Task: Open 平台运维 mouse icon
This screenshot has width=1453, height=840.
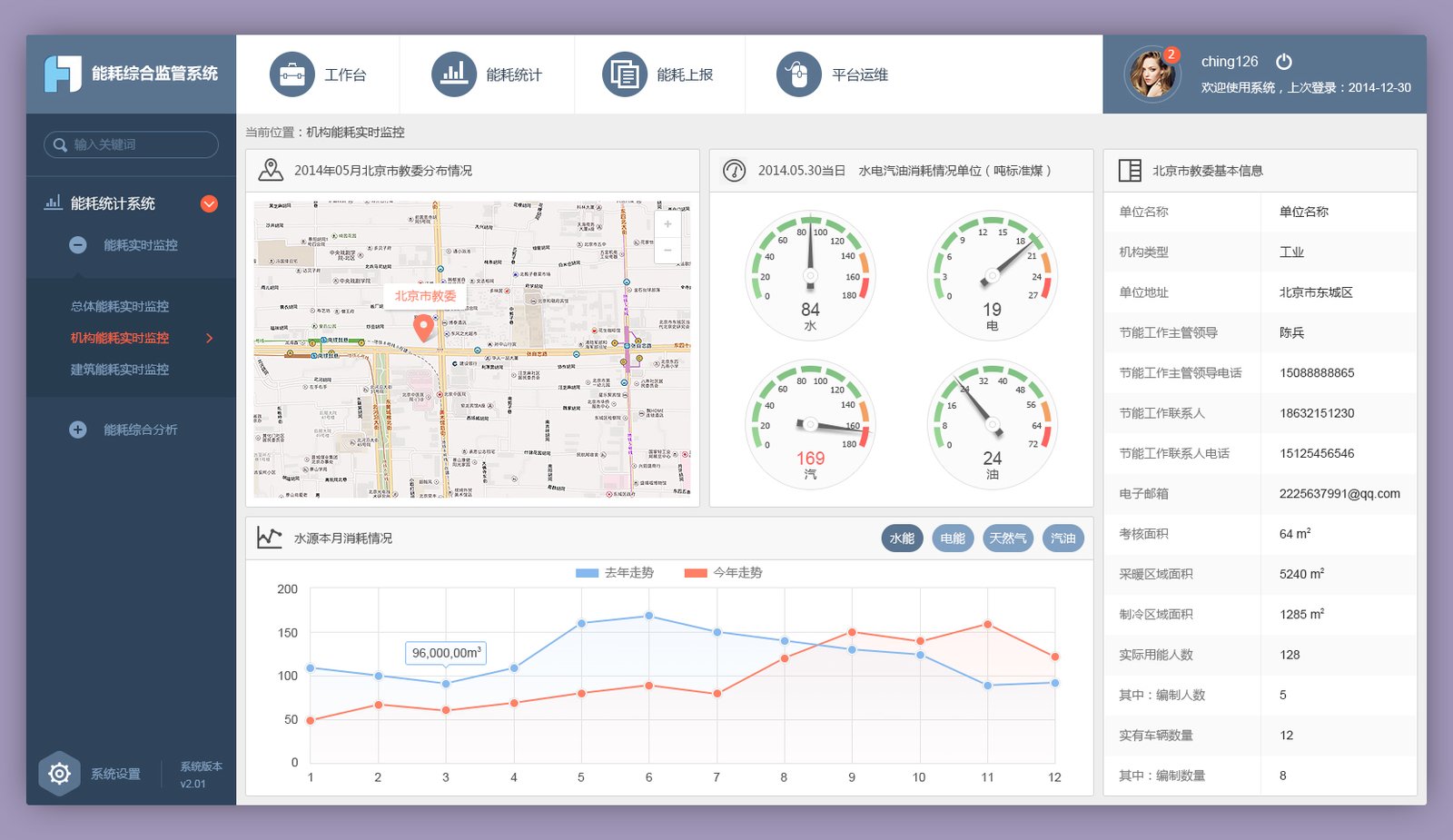Action: tap(798, 74)
